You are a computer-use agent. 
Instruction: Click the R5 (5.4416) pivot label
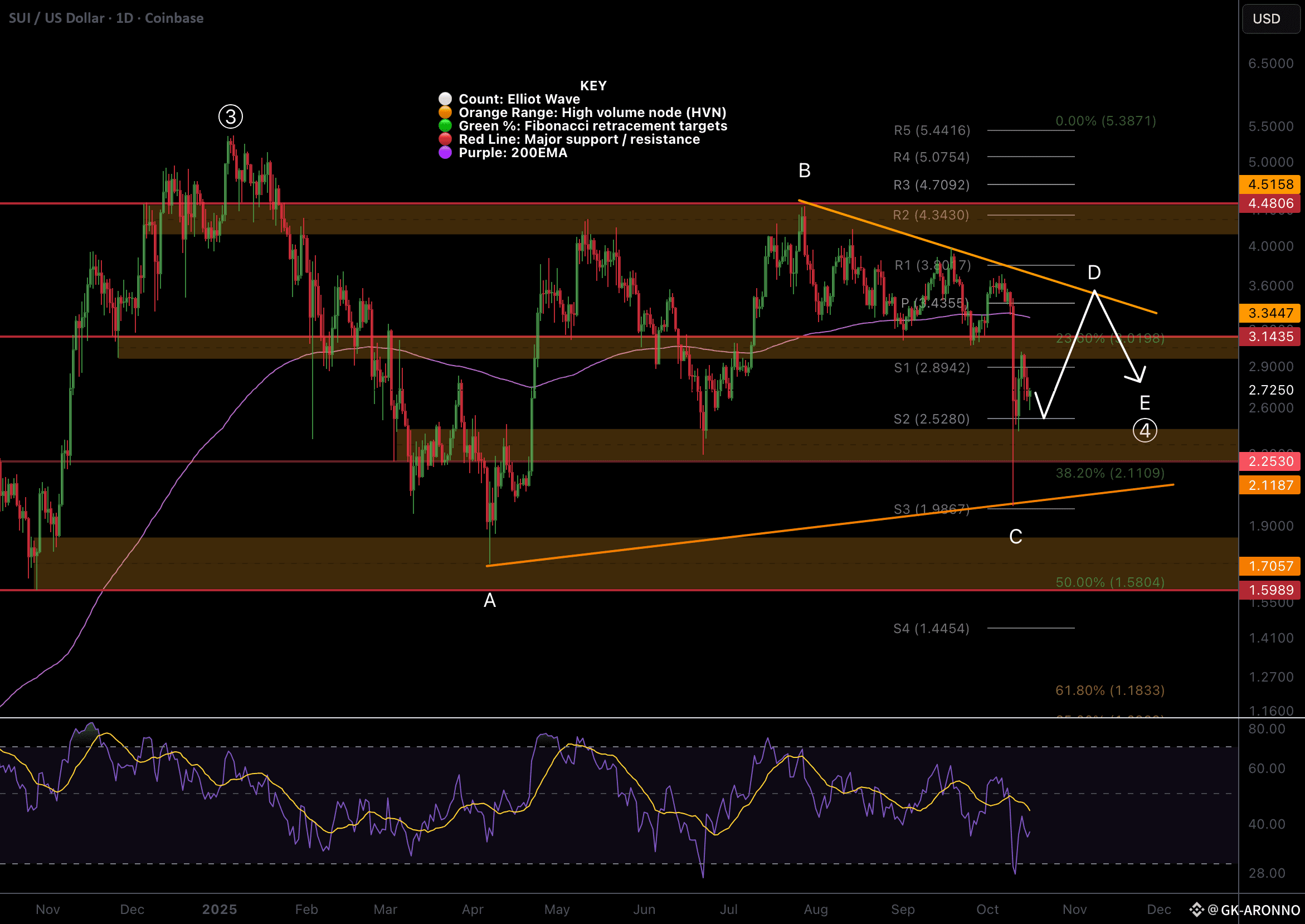932,130
